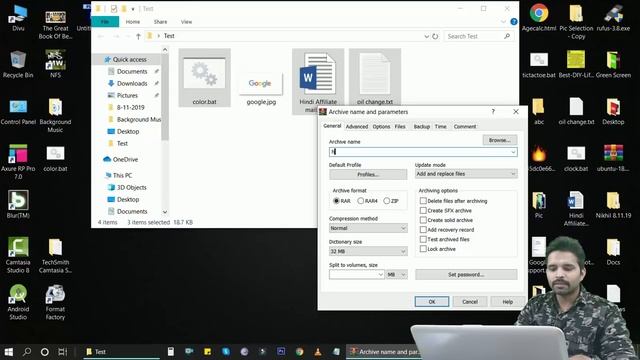Screen dimensions: 640x360
Task: Open the NFS desktop shortcut
Action: (x=55, y=64)
